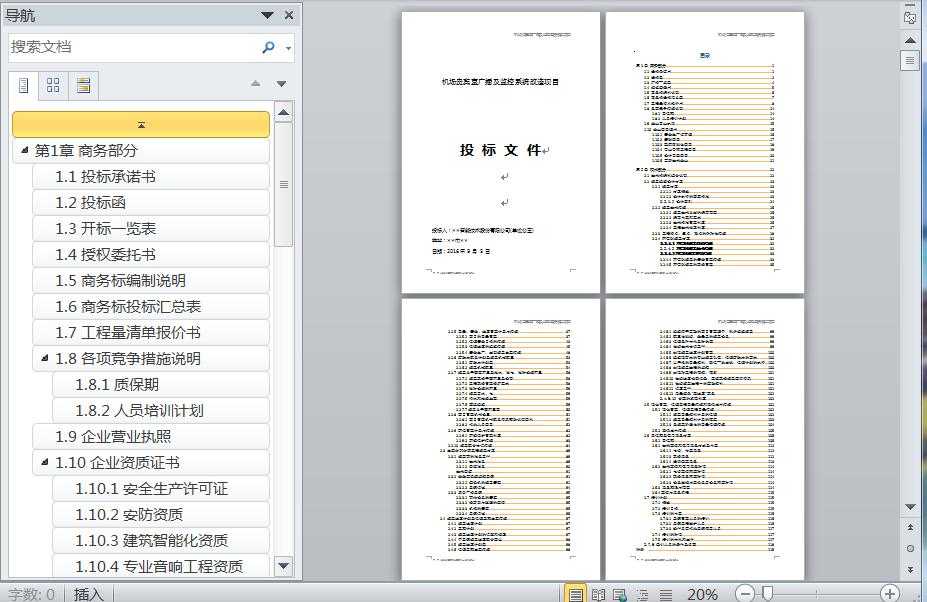Switch to the page thumbnails browse tab
927x602 pixels.
(x=53, y=85)
